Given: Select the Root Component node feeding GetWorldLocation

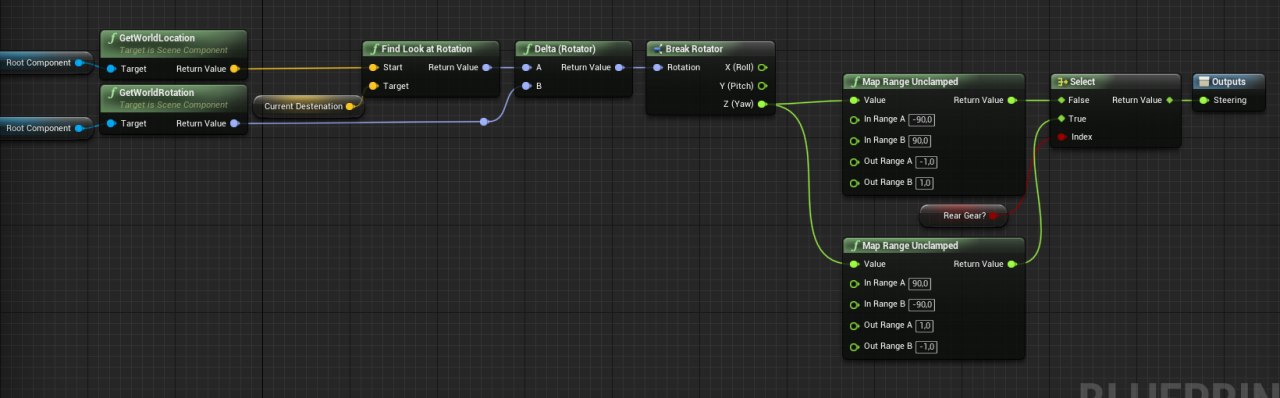Looking at the screenshot, I should click(46, 62).
